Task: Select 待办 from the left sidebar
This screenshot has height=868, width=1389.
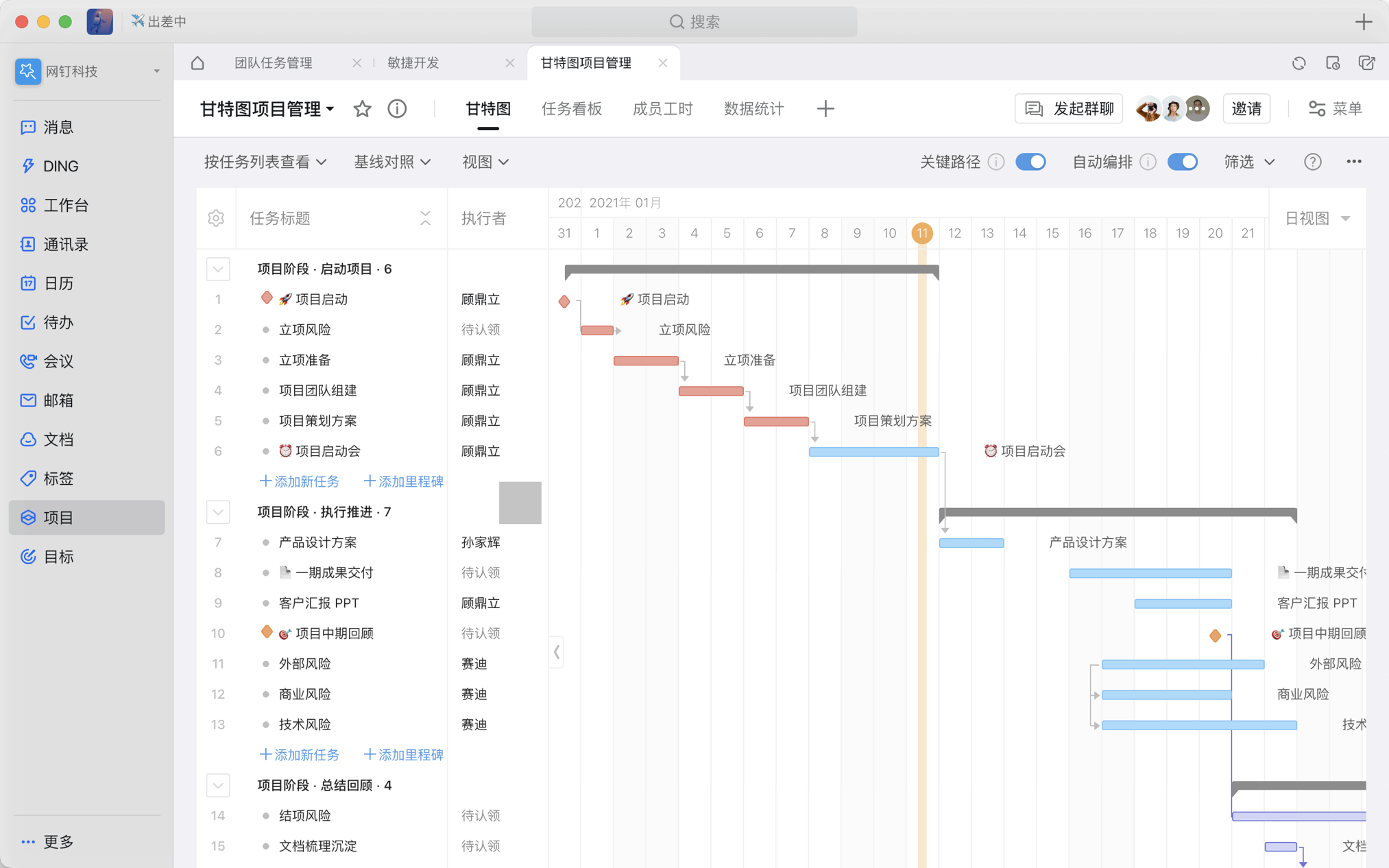Action: (x=58, y=322)
